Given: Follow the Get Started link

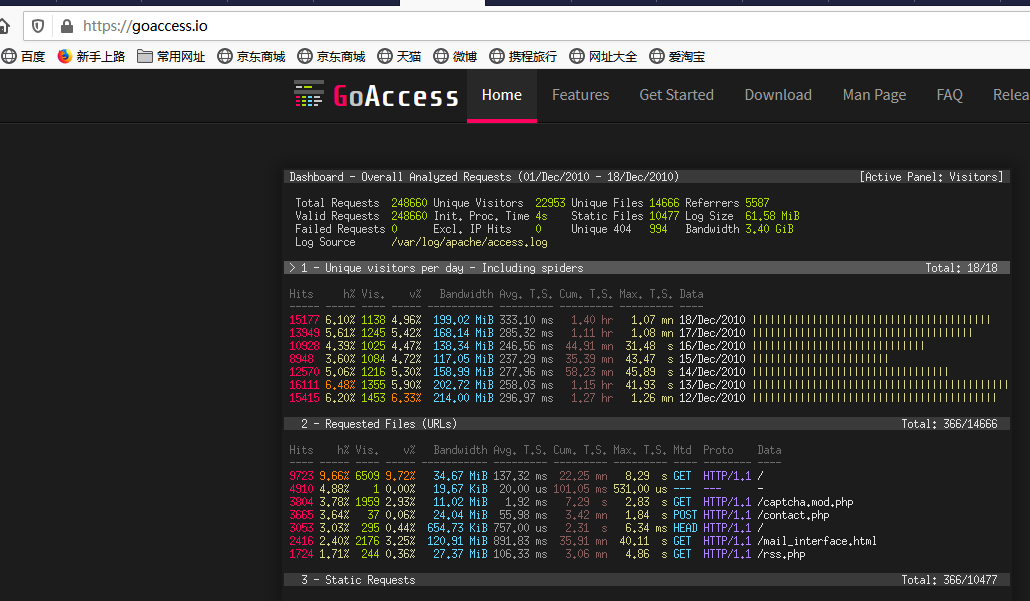Looking at the screenshot, I should (676, 94).
